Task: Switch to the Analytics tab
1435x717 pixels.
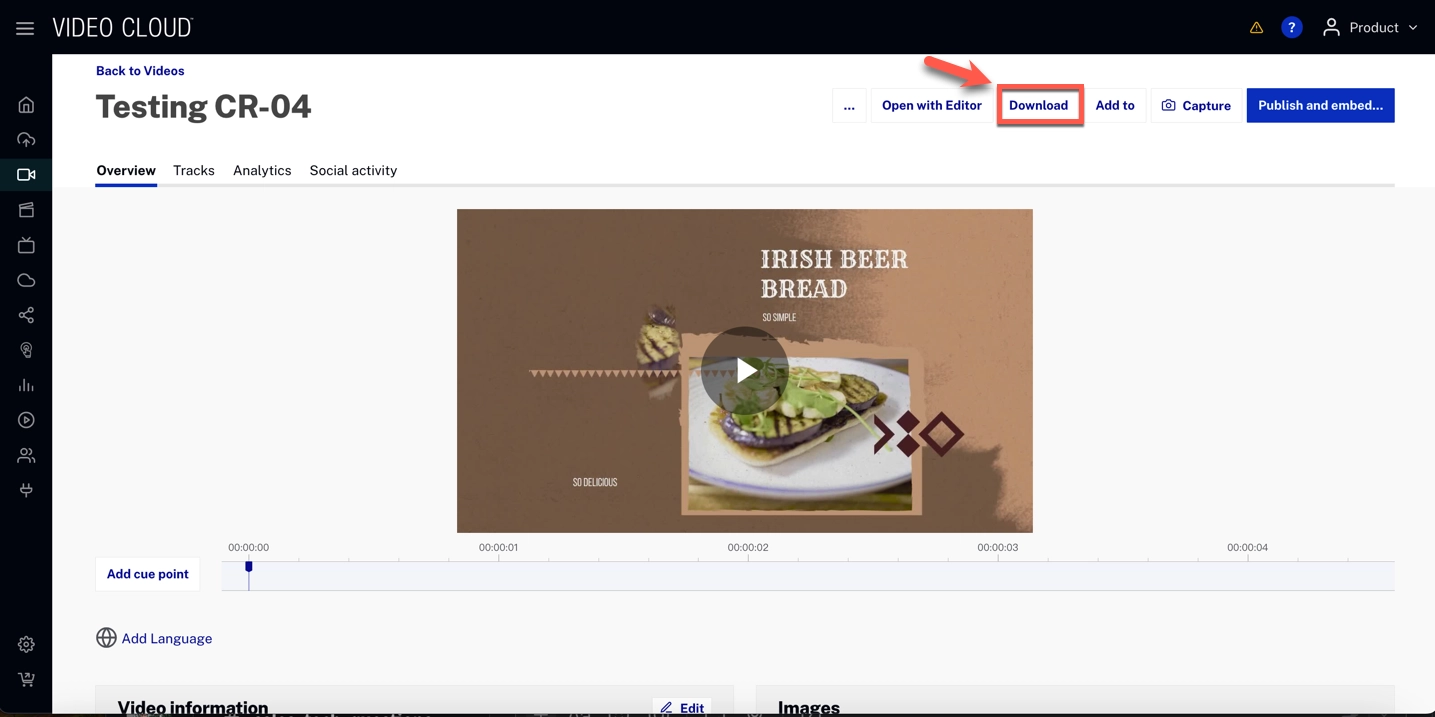Action: pos(262,171)
